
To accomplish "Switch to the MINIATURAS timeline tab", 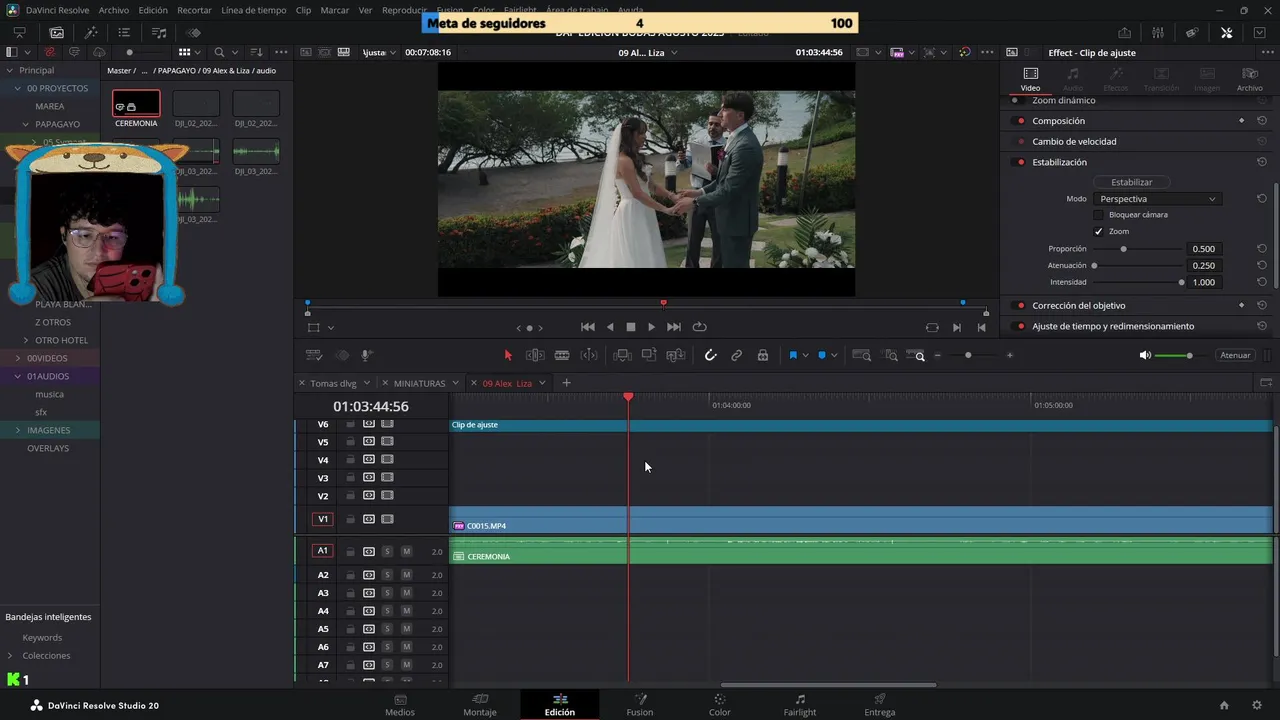I will 419,383.
